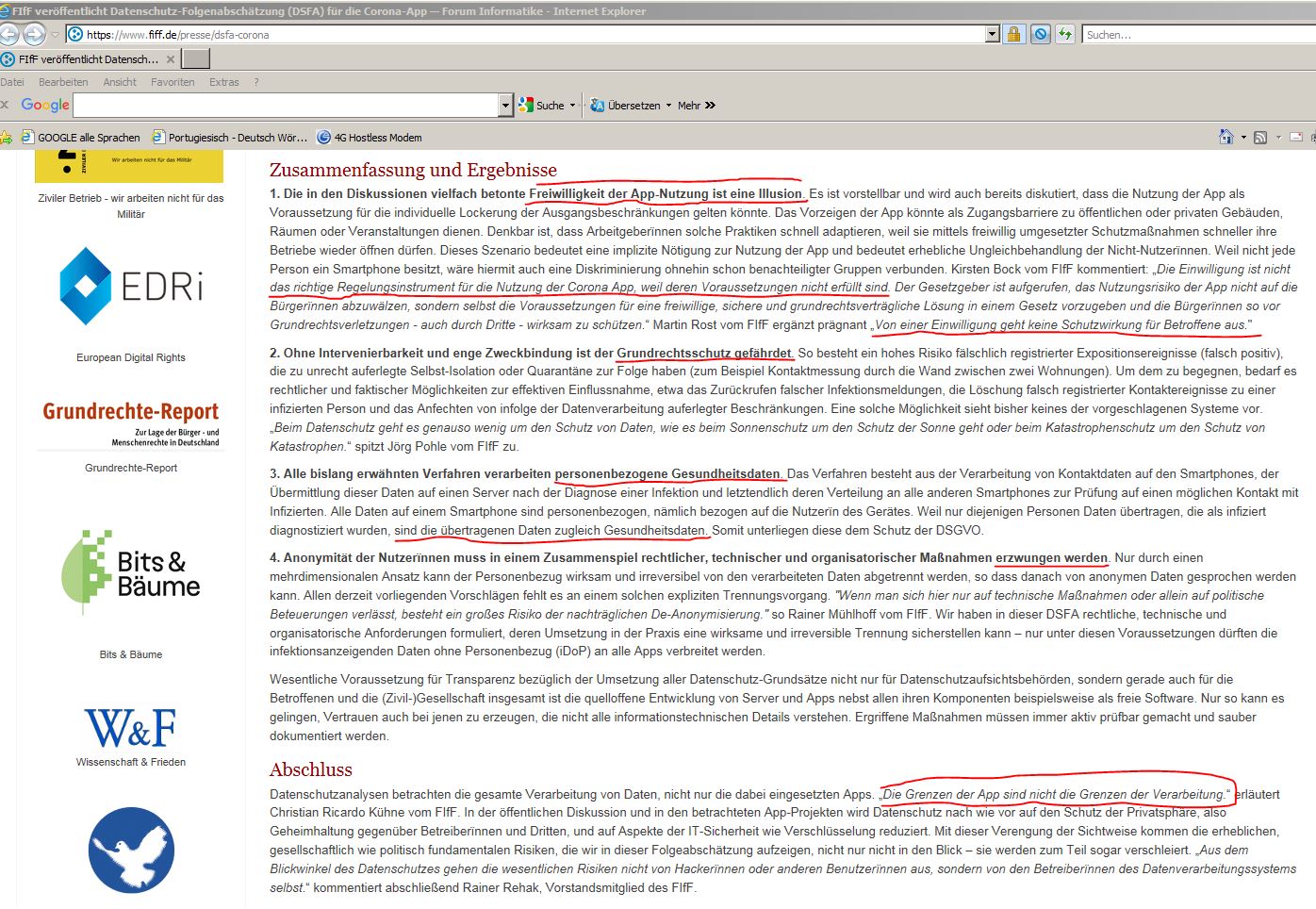Open a new tab button

click(195, 58)
